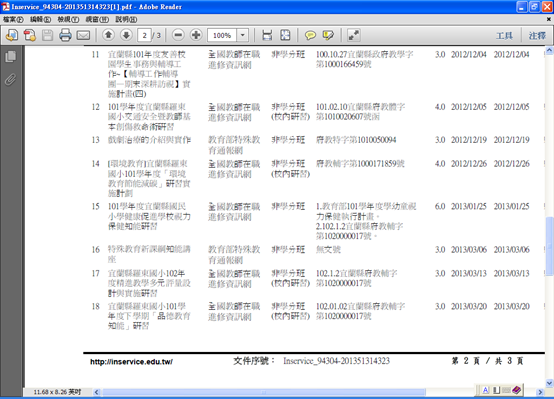
Task: Open the zoom percentage dropdown arrow
Action: pyautogui.click(x=242, y=35)
